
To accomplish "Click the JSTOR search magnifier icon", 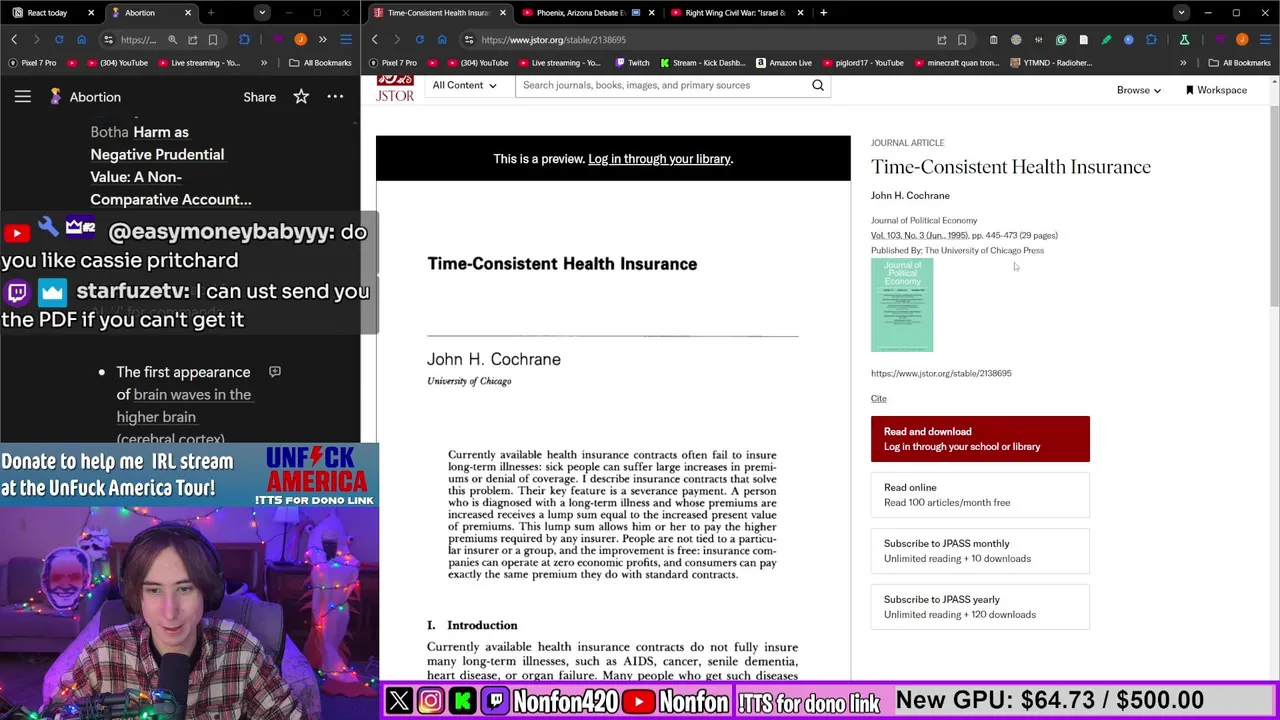I will tap(818, 86).
